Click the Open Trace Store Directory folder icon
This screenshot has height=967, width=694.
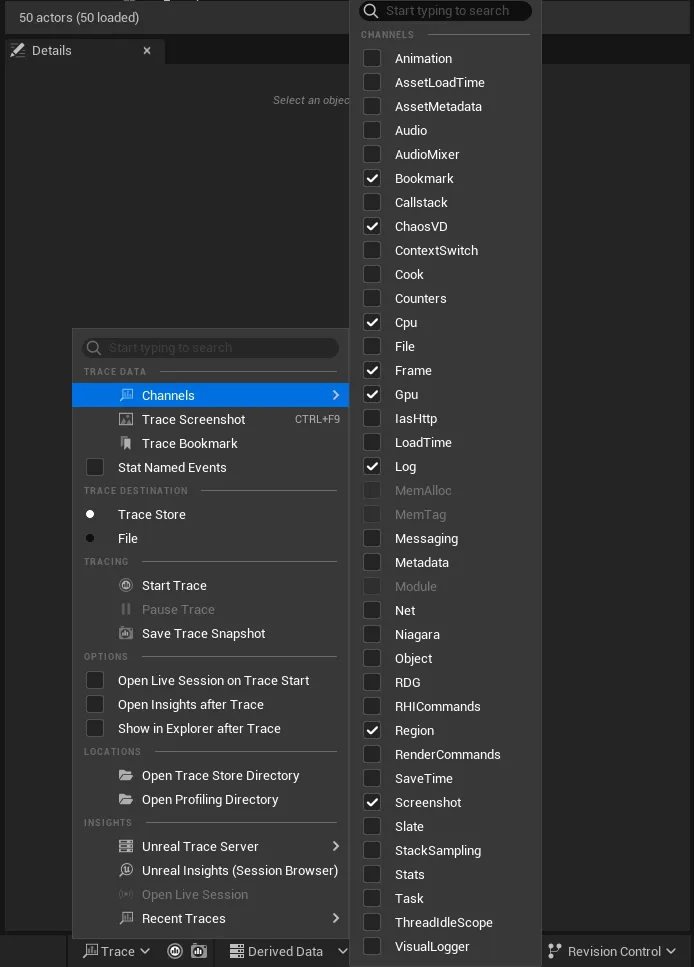click(126, 775)
